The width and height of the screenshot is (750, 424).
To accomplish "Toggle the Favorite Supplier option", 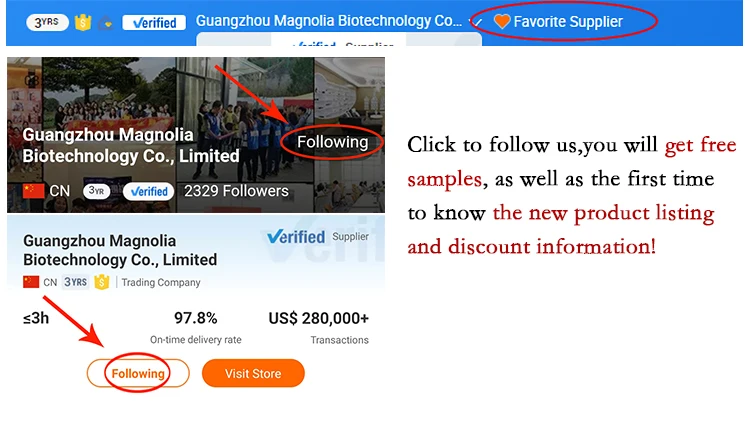I will pyautogui.click(x=558, y=22).
